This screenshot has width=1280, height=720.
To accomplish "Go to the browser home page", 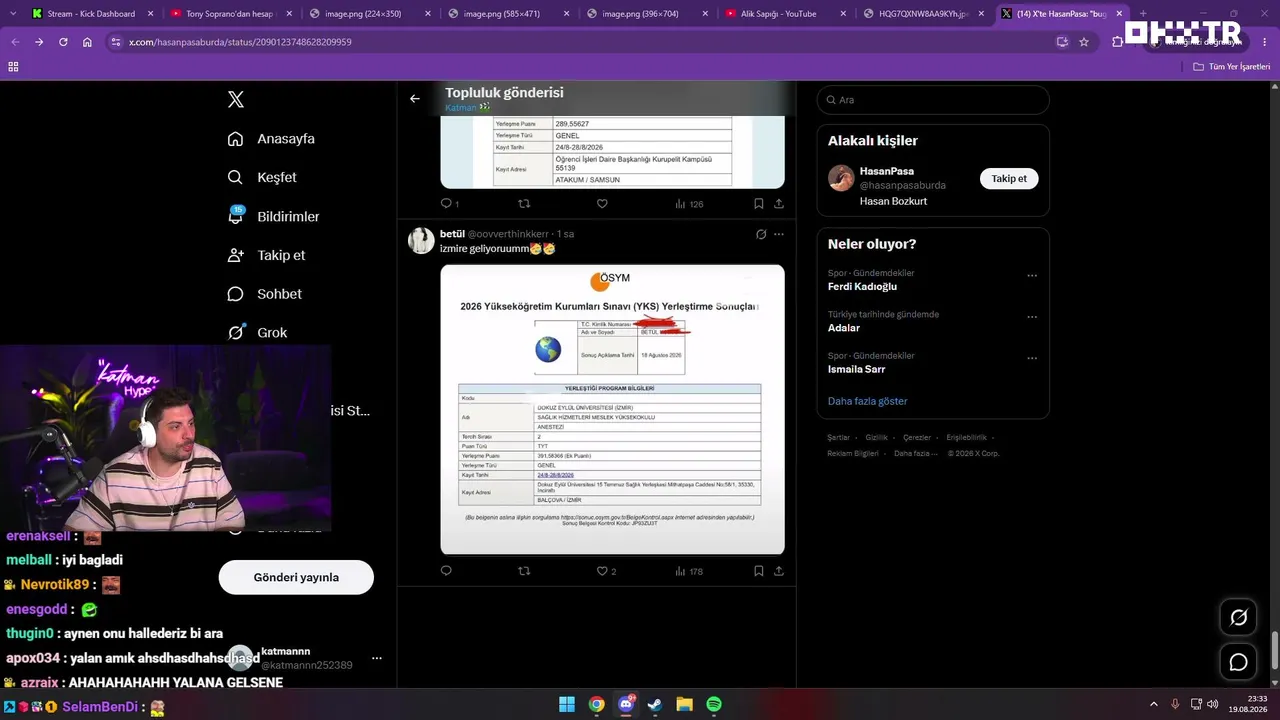I will point(87,42).
